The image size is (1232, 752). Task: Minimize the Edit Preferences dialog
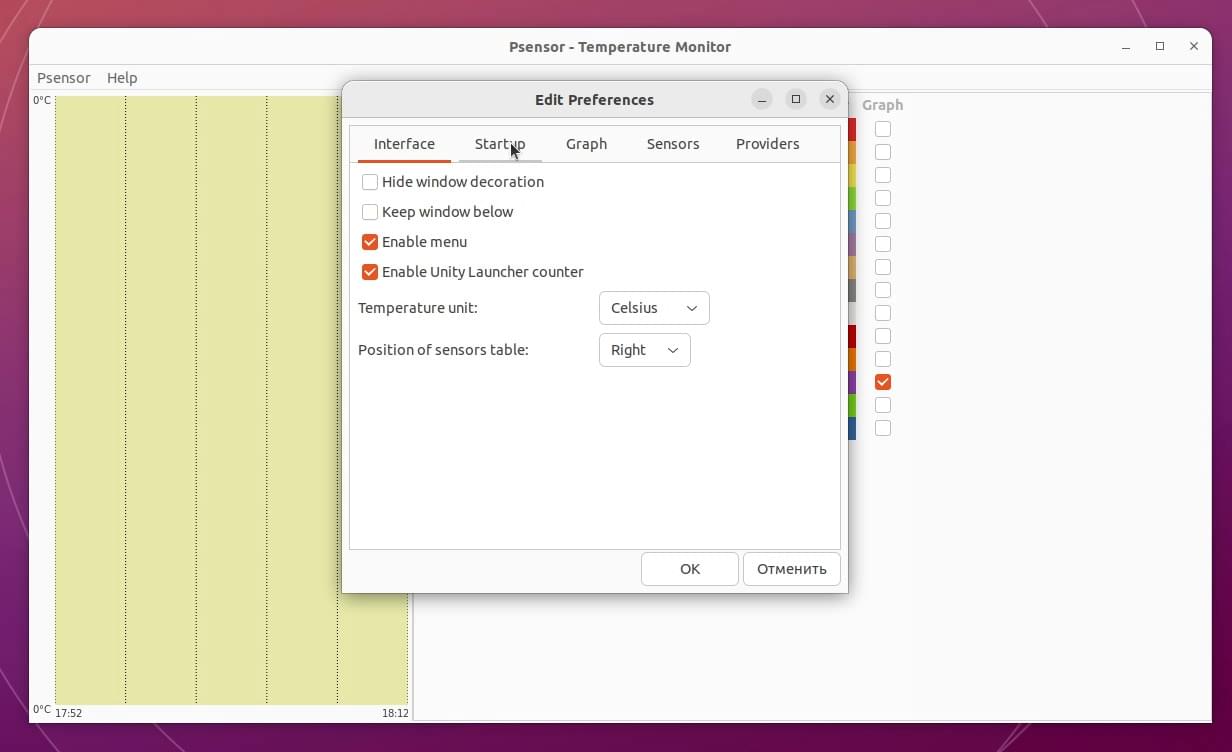[x=762, y=99]
